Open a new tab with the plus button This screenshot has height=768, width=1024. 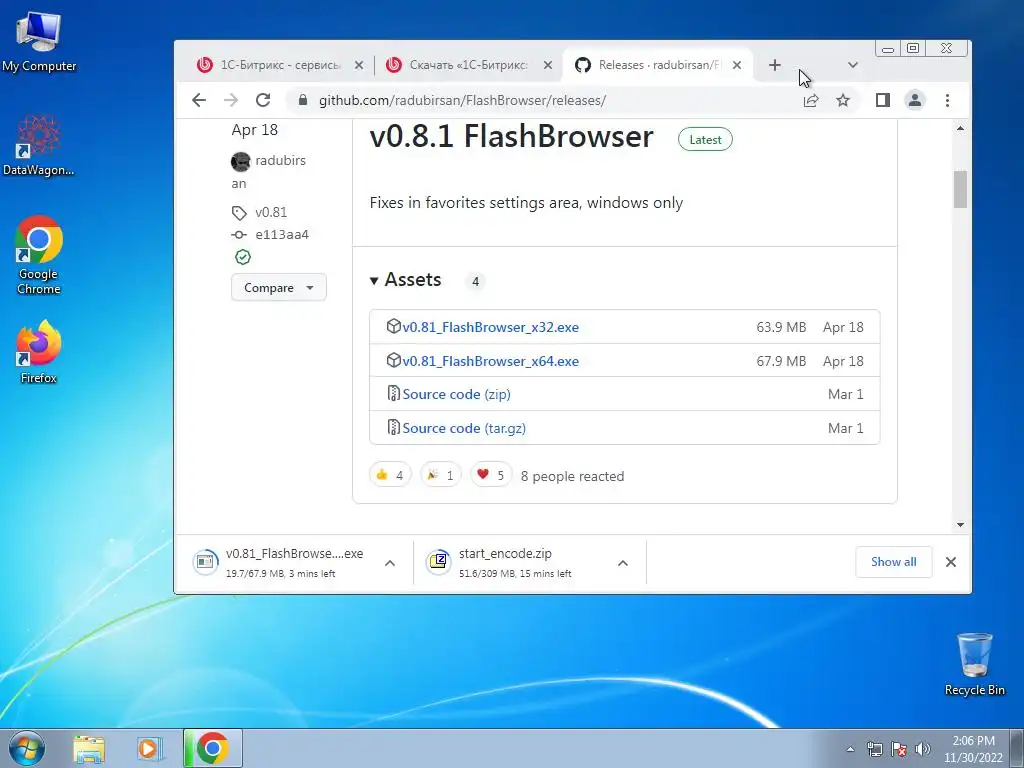tap(775, 65)
